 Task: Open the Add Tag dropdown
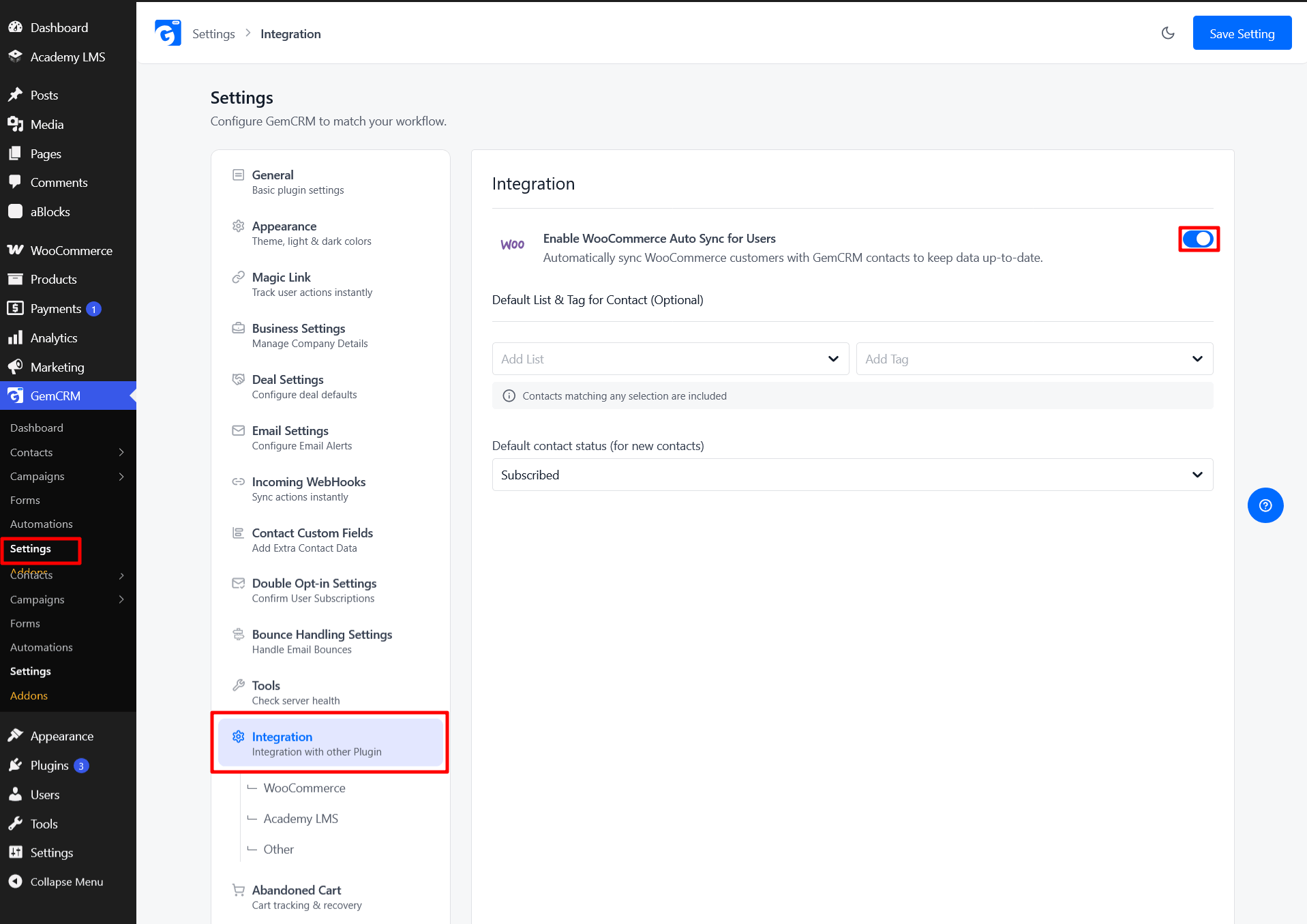click(1034, 359)
